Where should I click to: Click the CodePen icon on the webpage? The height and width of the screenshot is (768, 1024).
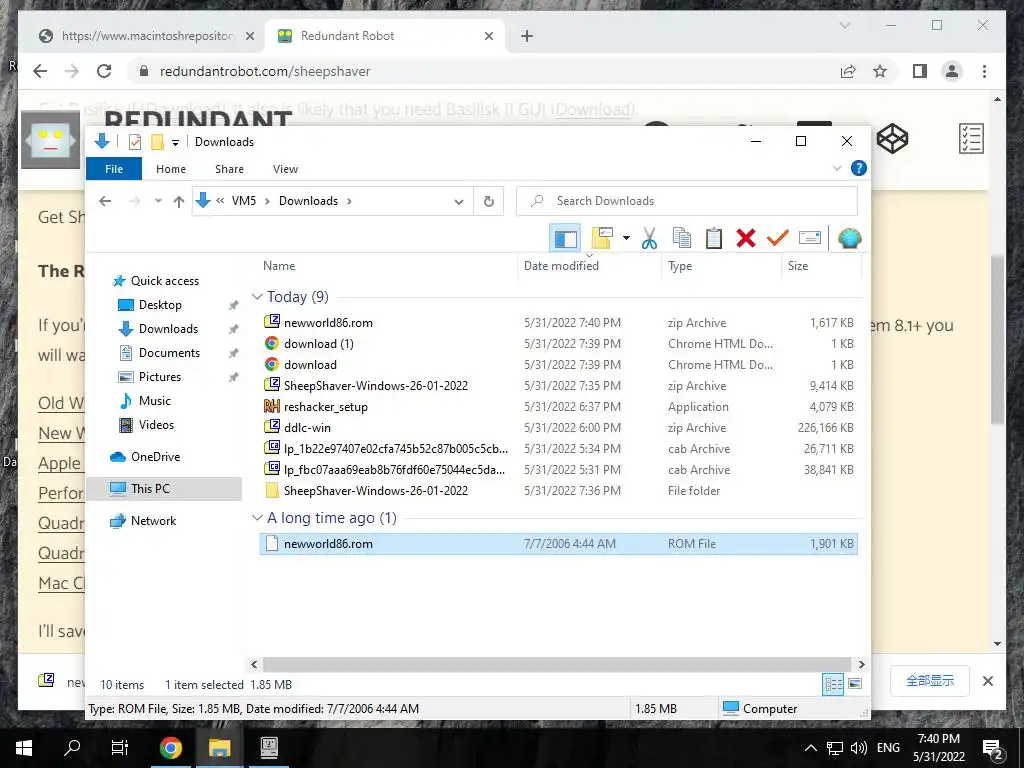(892, 138)
